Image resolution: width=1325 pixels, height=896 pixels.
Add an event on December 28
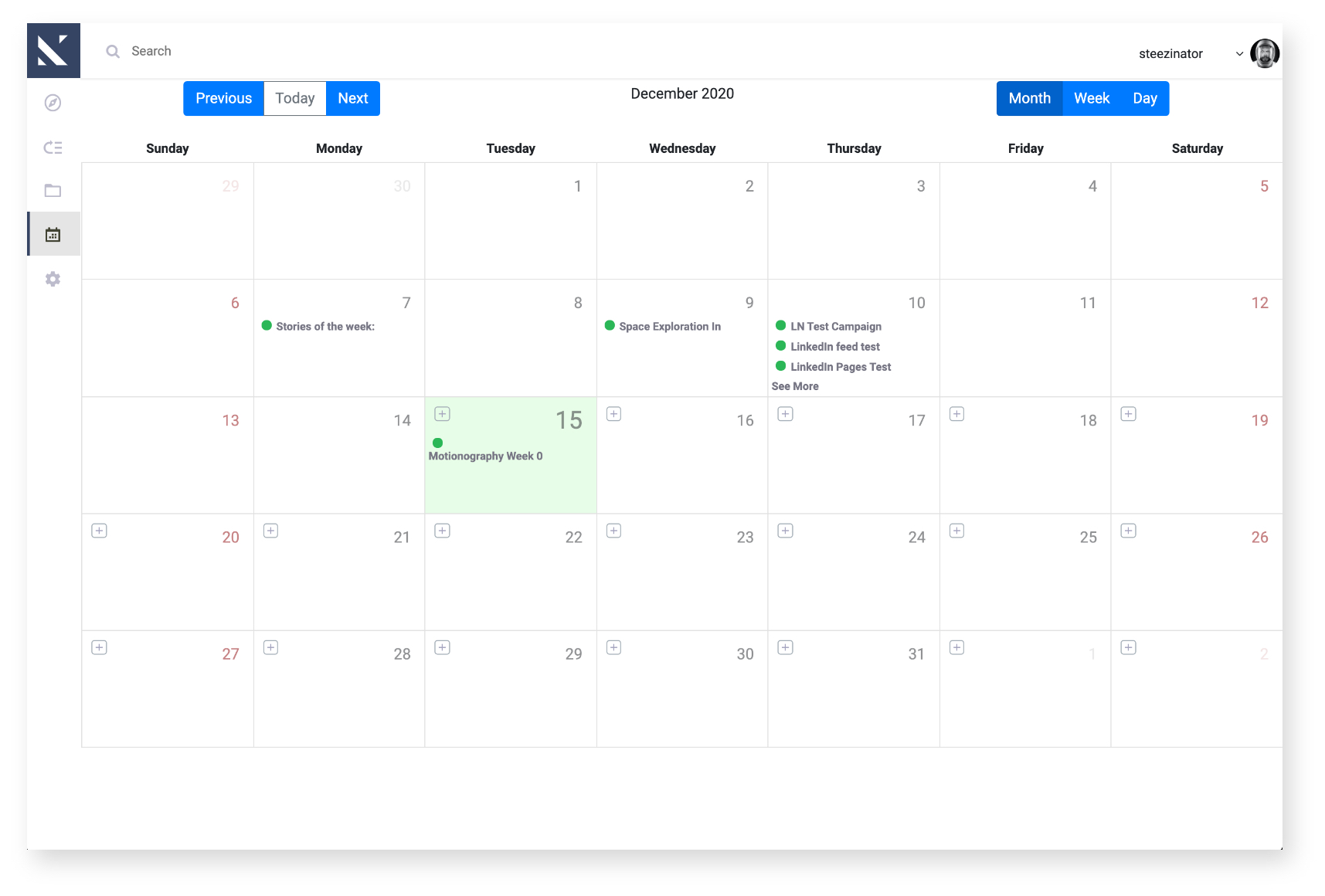click(271, 647)
